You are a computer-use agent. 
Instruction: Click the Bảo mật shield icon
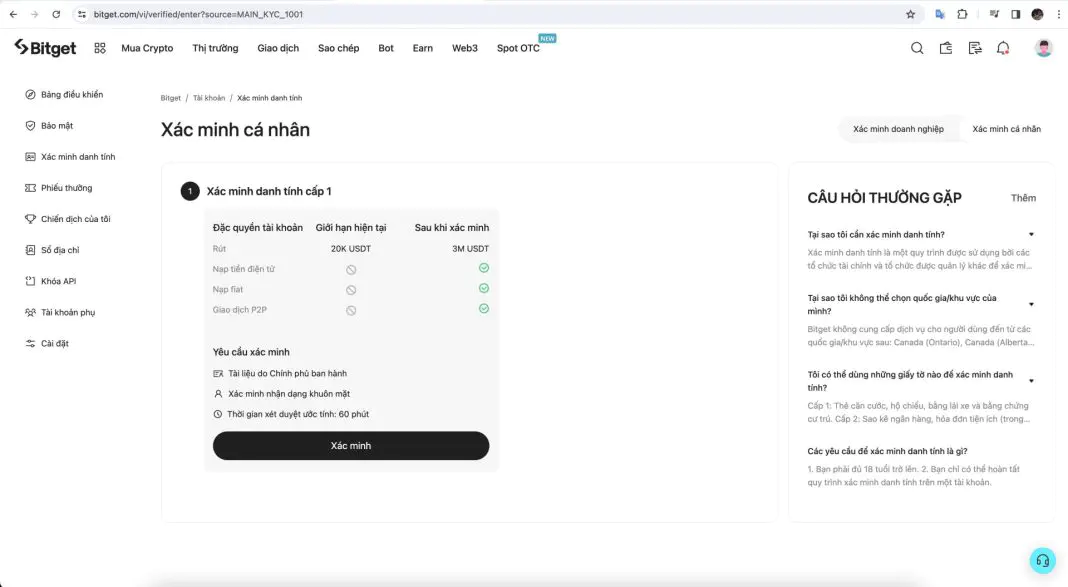click(30, 126)
